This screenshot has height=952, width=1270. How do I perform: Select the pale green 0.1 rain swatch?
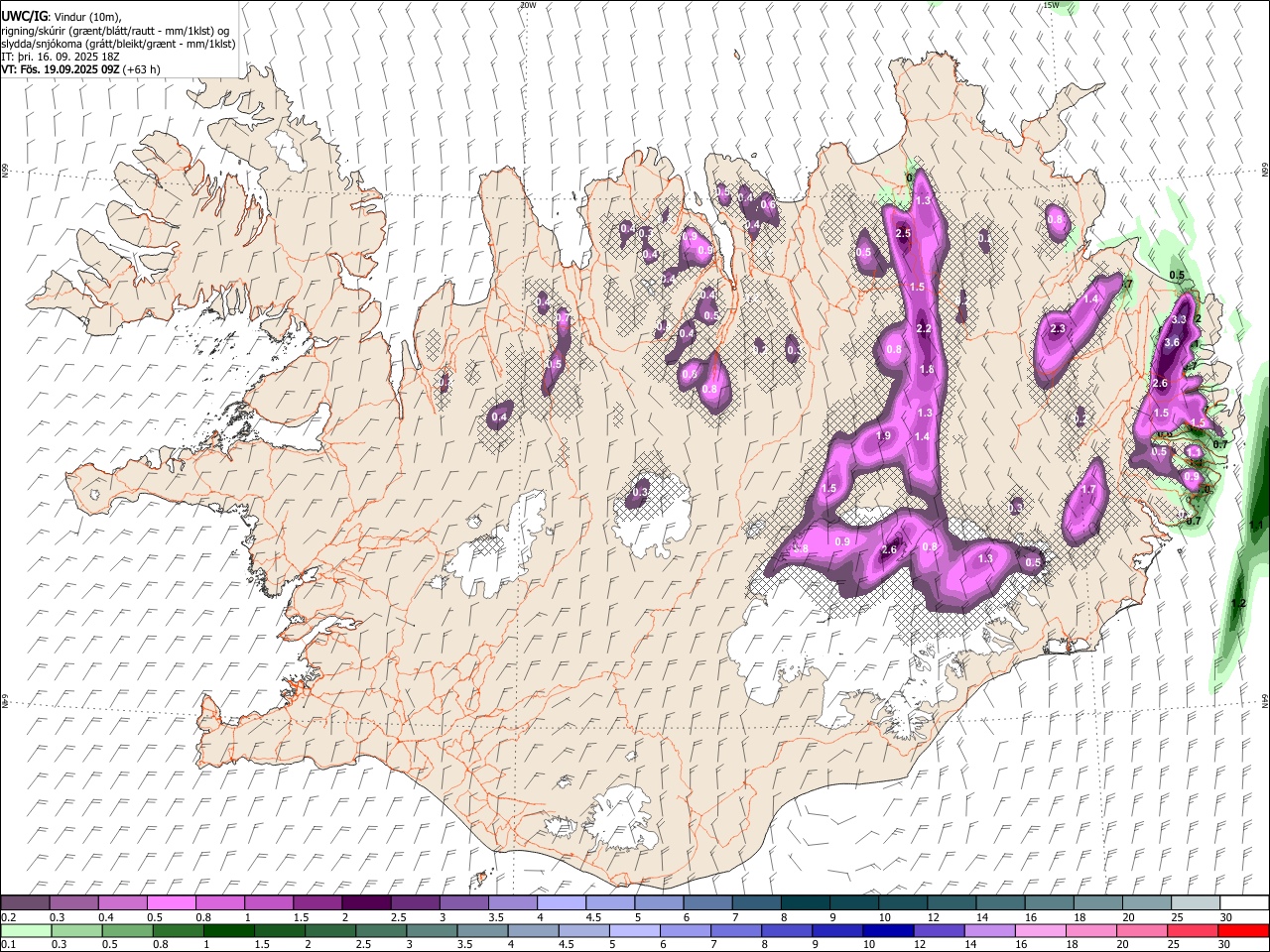[26, 930]
